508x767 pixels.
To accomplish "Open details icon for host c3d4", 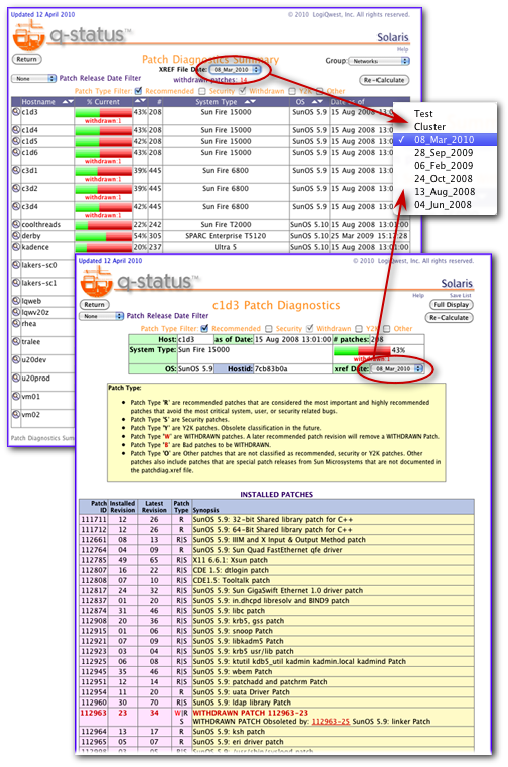I will (x=16, y=206).
